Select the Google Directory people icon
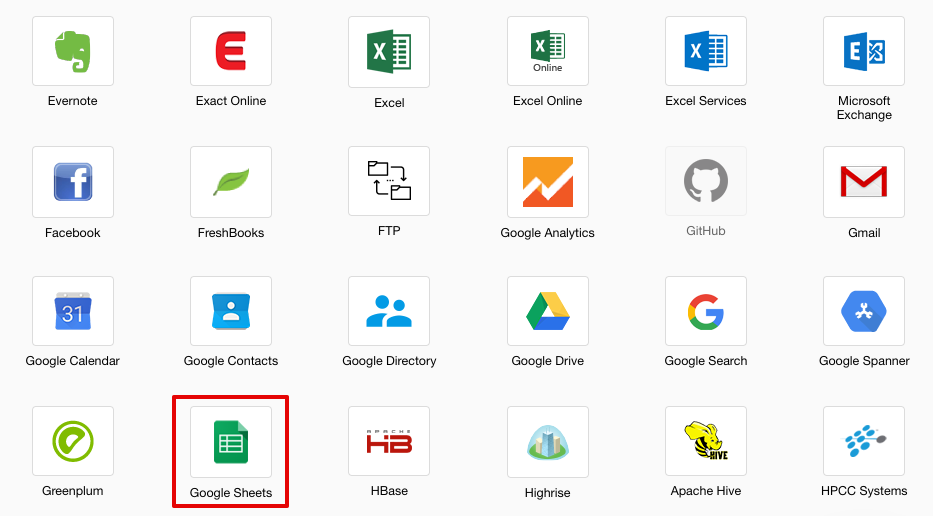This screenshot has width=933, height=516. click(x=389, y=311)
